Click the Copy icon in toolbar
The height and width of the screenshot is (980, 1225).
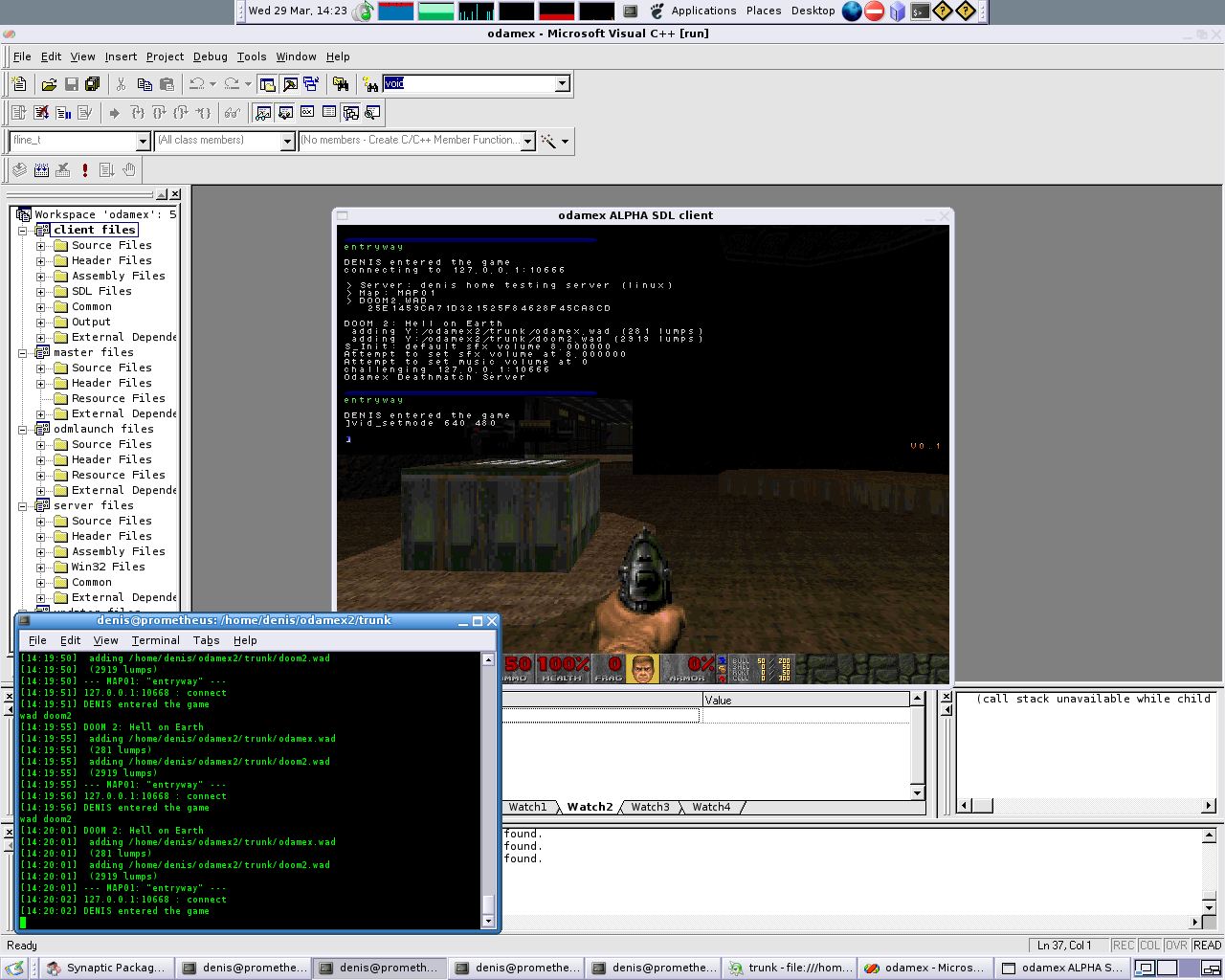(x=145, y=84)
